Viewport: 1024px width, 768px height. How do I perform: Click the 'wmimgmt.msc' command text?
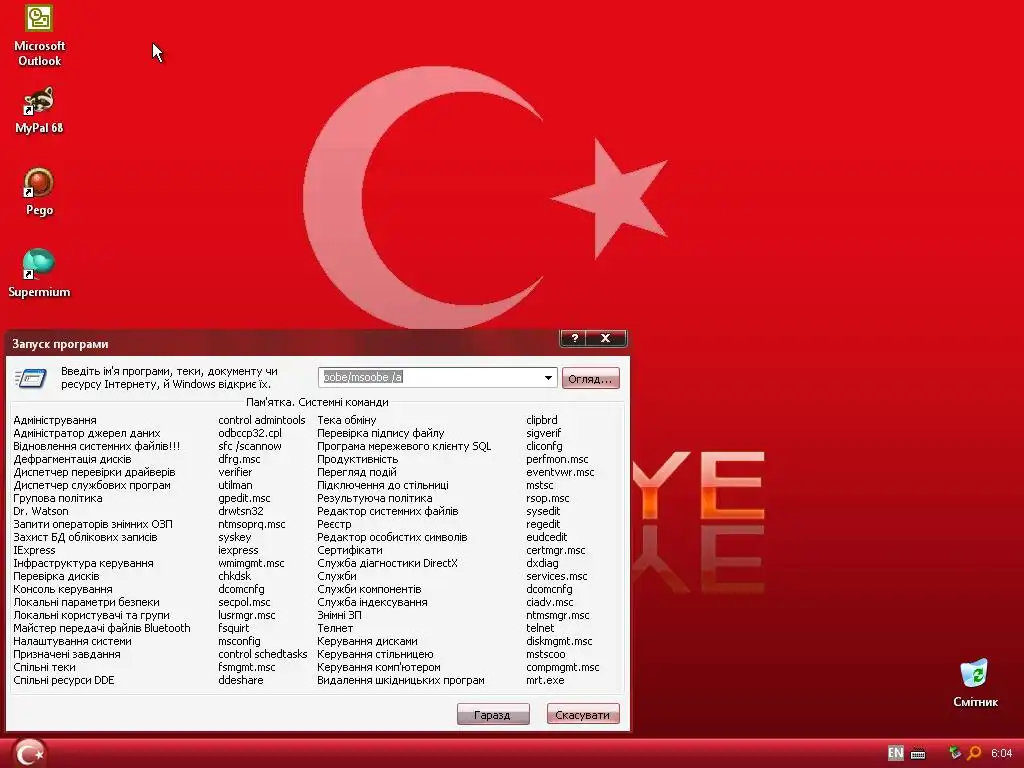pos(251,563)
